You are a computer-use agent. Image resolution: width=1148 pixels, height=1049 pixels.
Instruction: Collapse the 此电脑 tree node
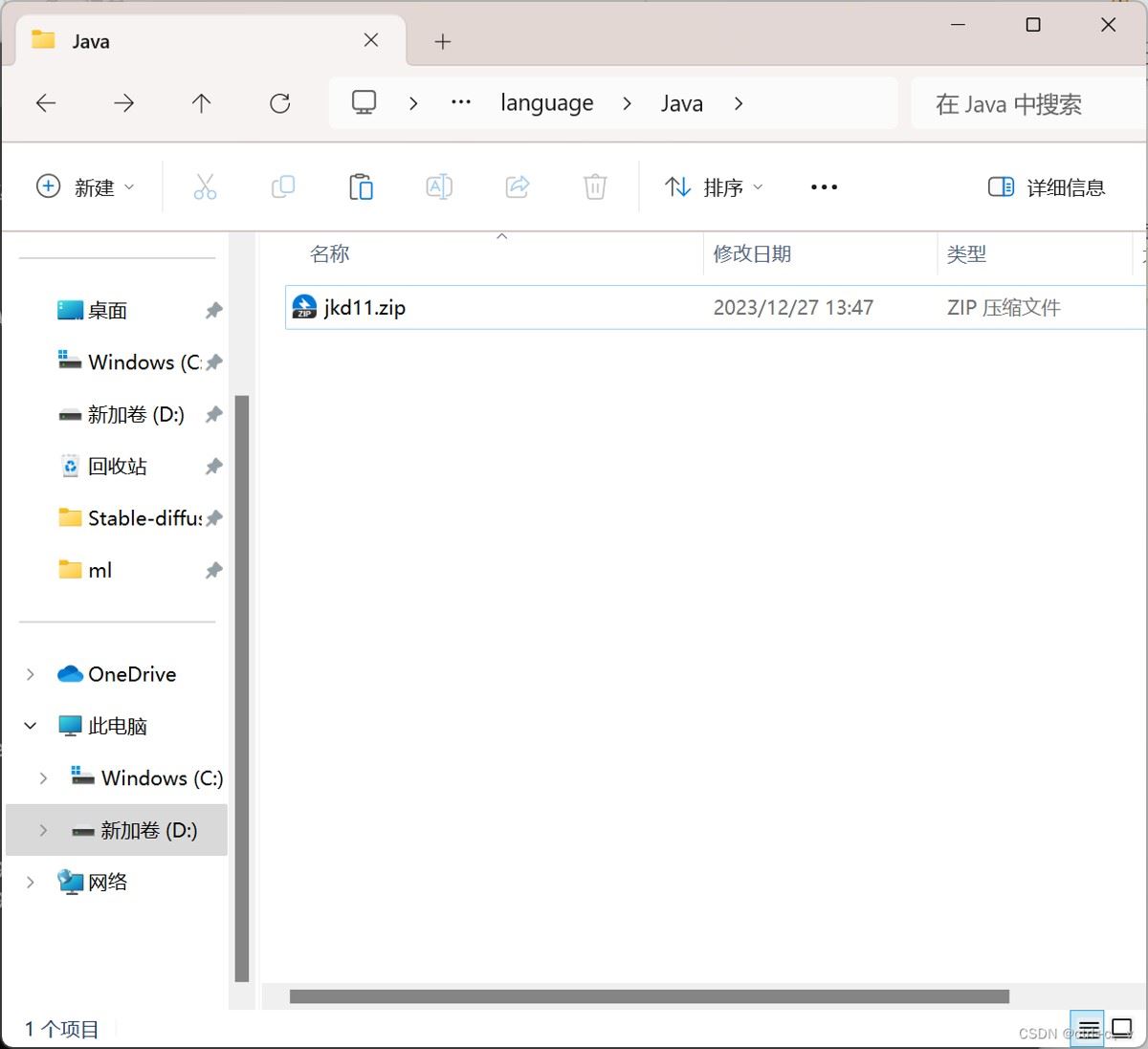(x=31, y=726)
